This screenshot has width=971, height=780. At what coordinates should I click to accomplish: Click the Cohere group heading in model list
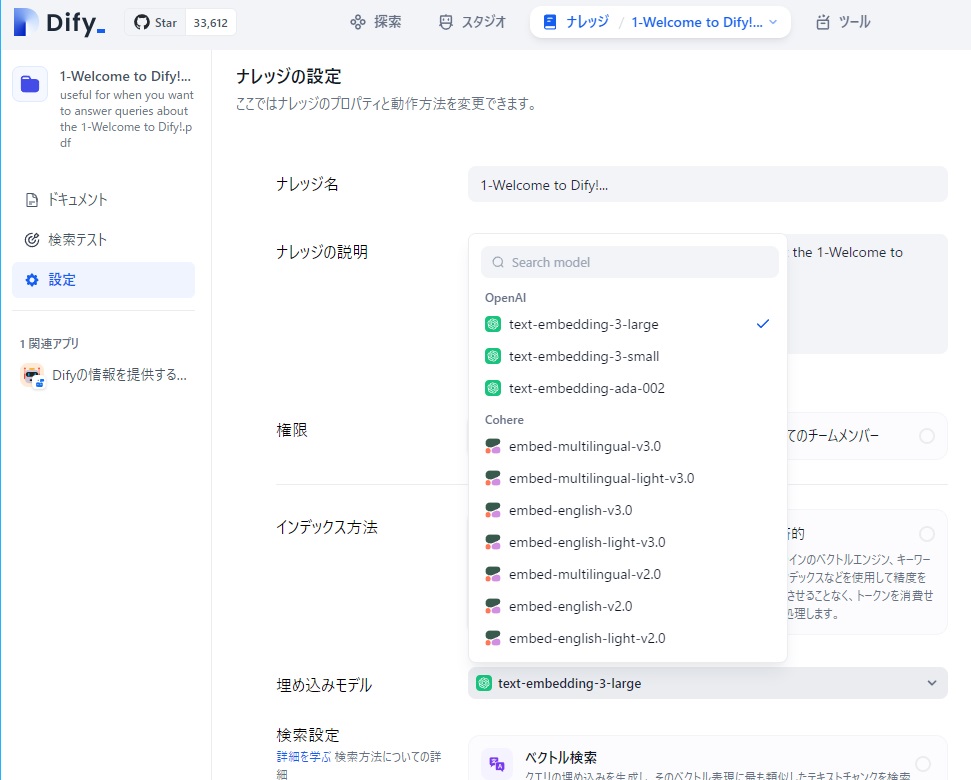[x=504, y=420]
